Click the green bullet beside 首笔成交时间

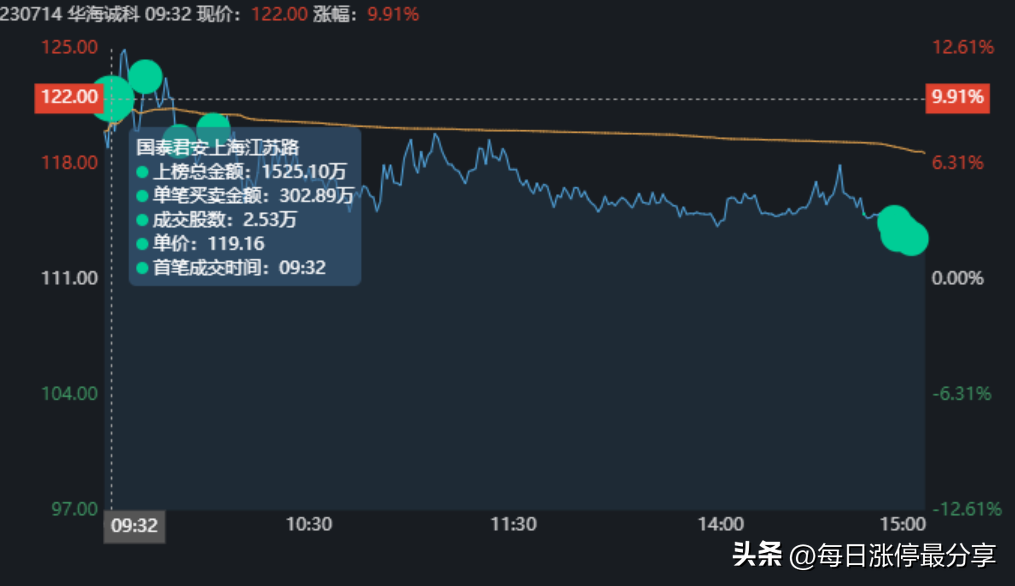142,268
